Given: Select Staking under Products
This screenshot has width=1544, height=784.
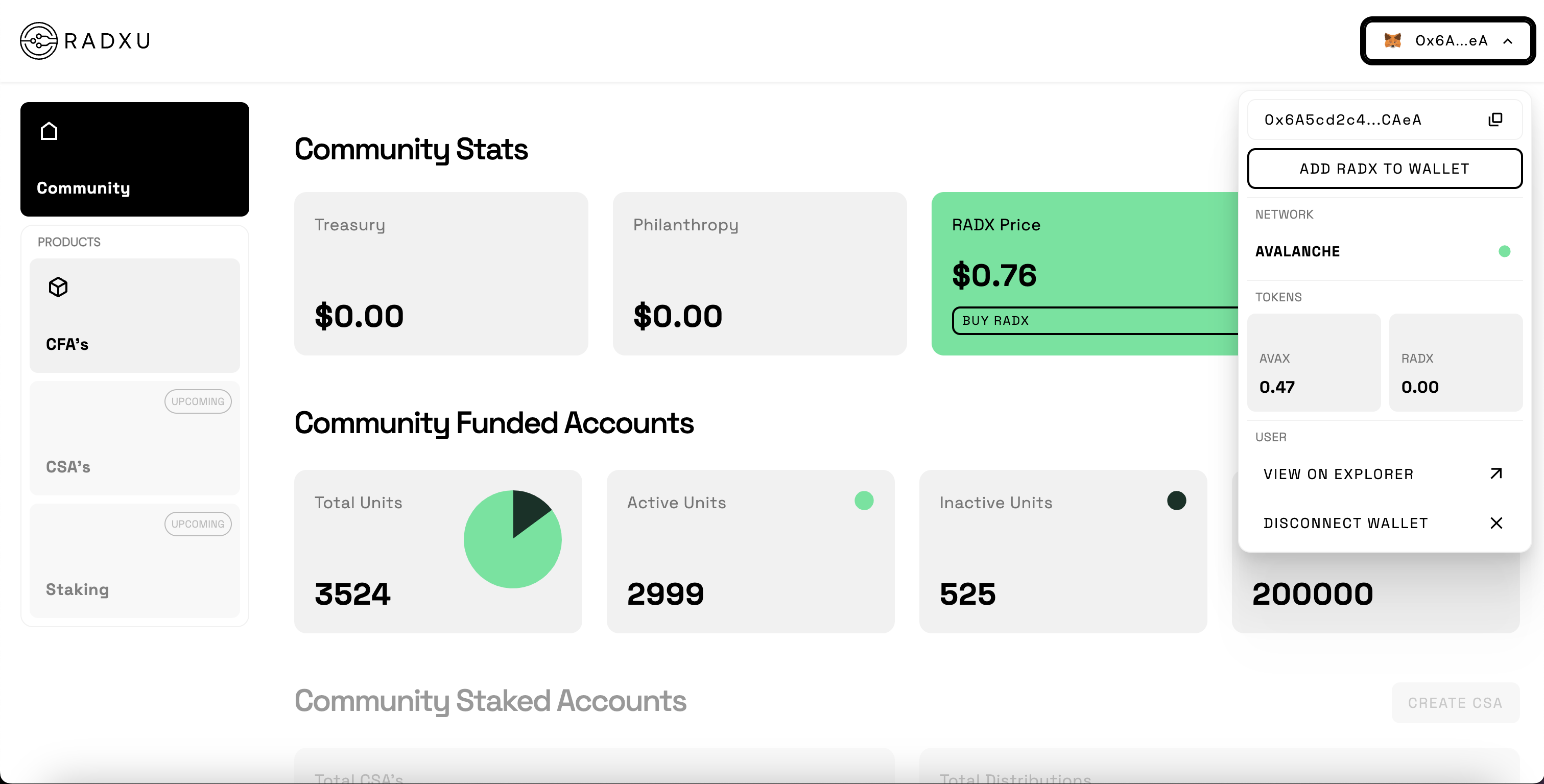Looking at the screenshot, I should pyautogui.click(x=134, y=560).
